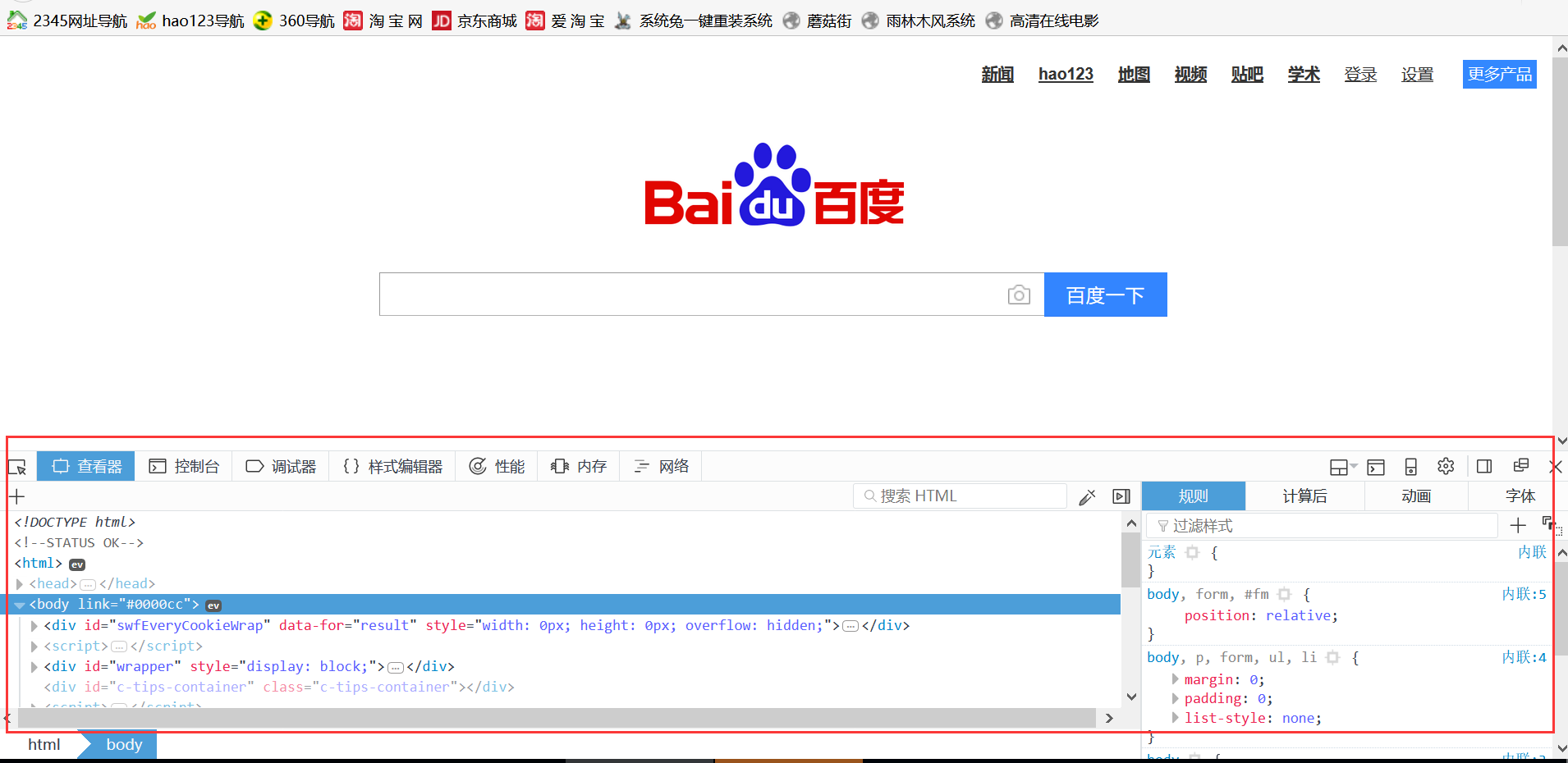Expand the list-style property in rules
Image resolution: width=1568 pixels, height=763 pixels.
(1175, 718)
